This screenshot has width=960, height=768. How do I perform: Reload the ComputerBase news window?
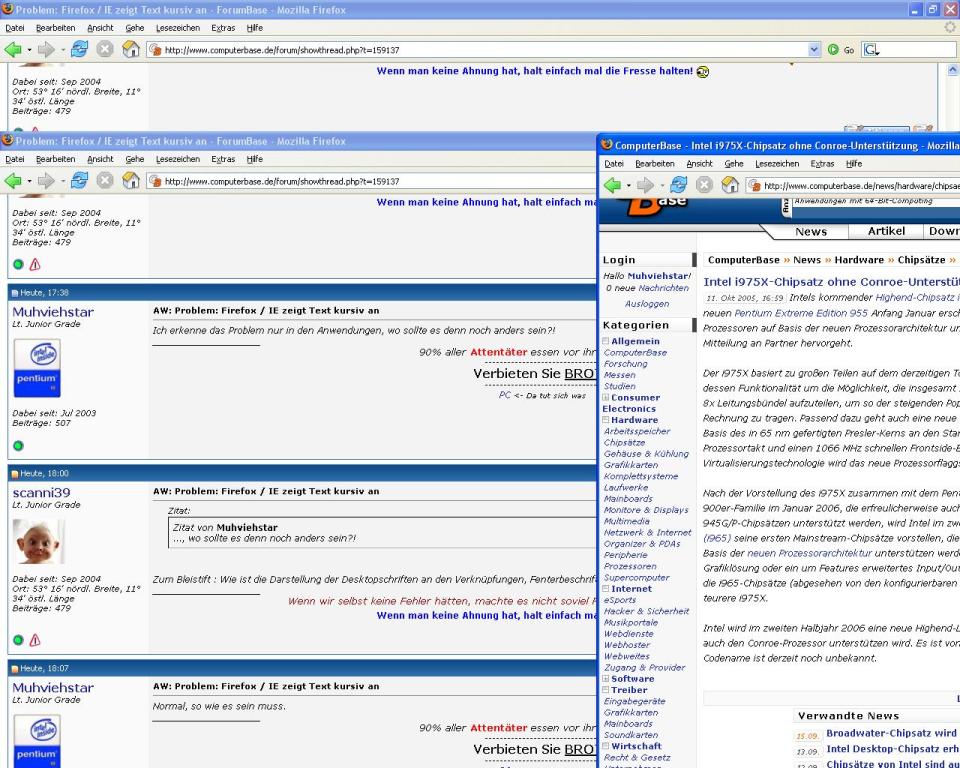(x=678, y=185)
